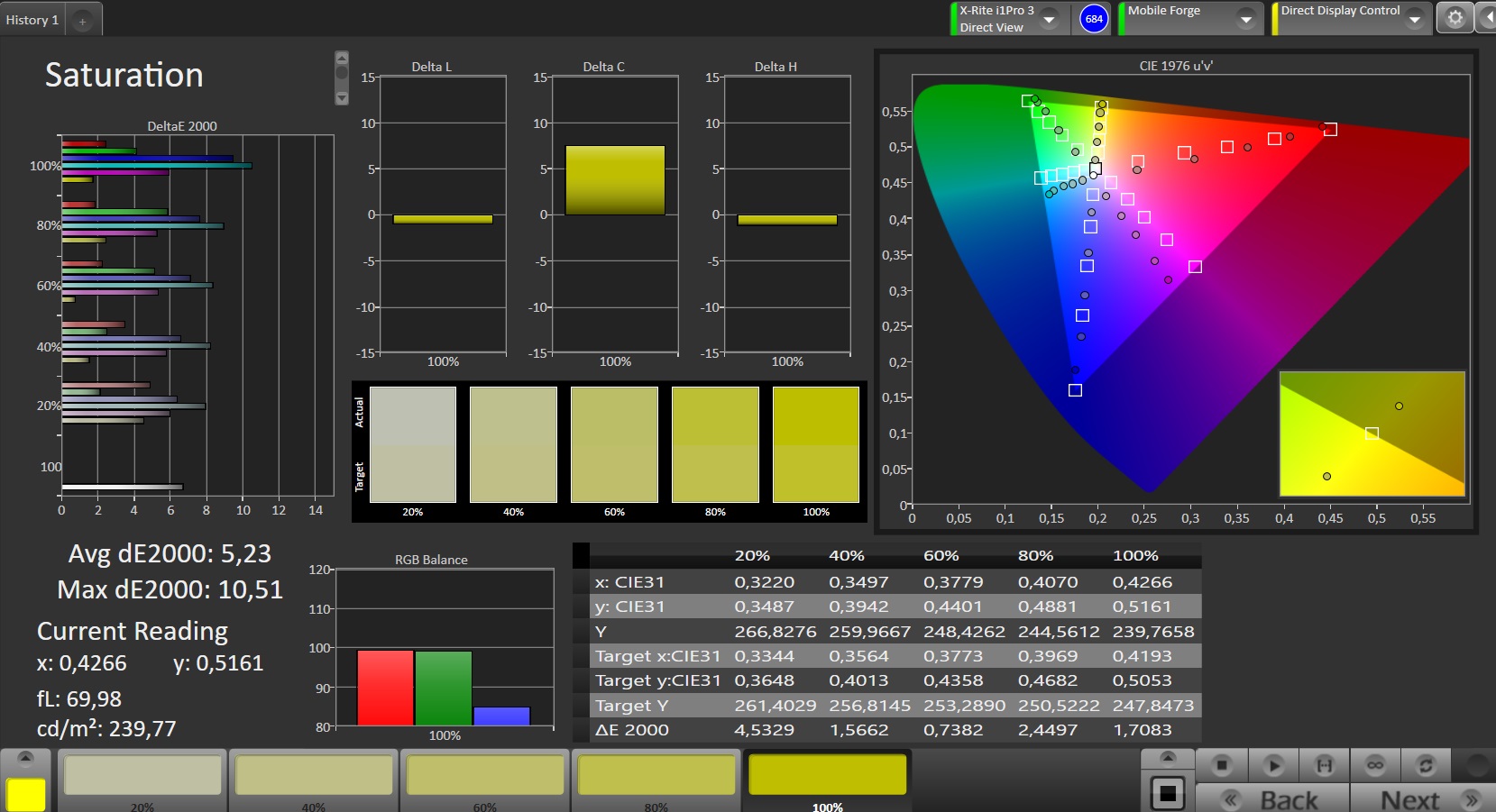Click the blue 684 meter badge
Viewport: 1496px width, 812px height.
click(x=1094, y=19)
